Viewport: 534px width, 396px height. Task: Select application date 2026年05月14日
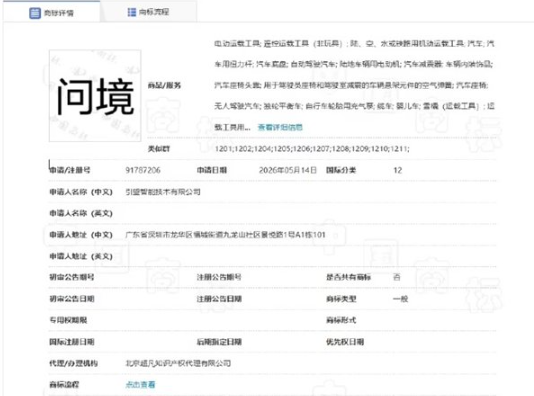[x=288, y=170]
